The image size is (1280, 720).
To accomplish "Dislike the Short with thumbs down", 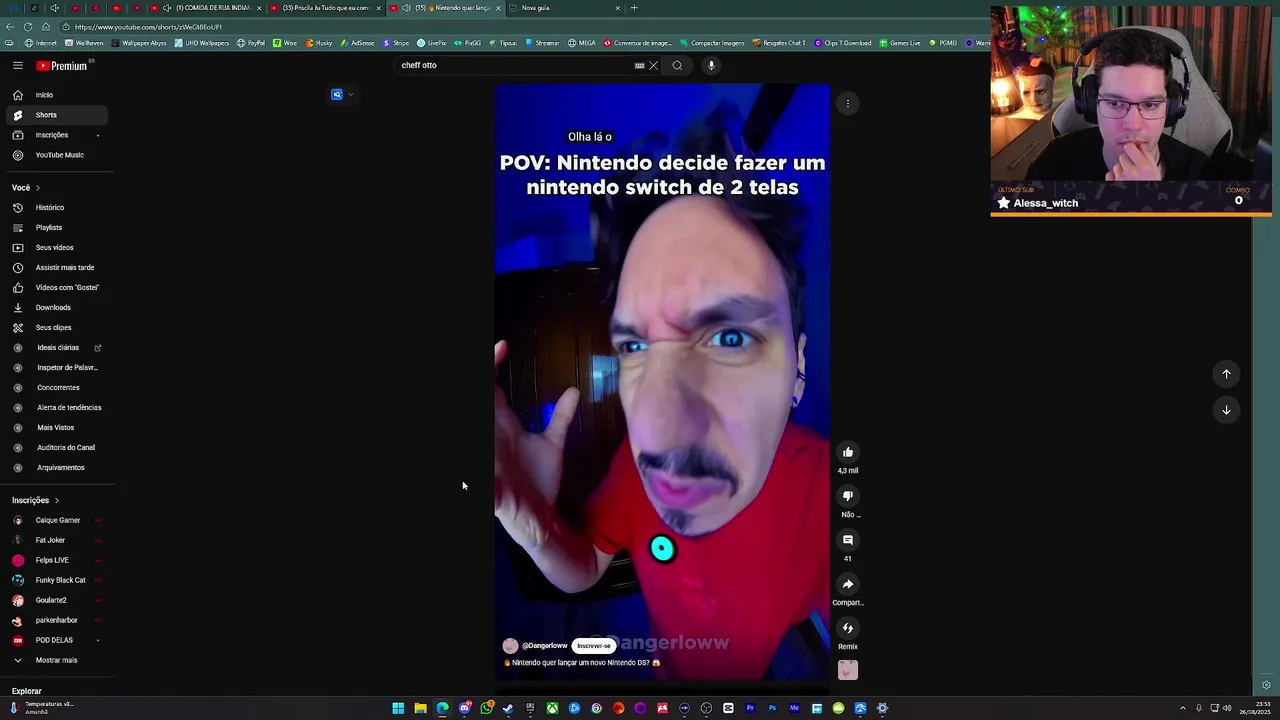I will tap(848, 496).
